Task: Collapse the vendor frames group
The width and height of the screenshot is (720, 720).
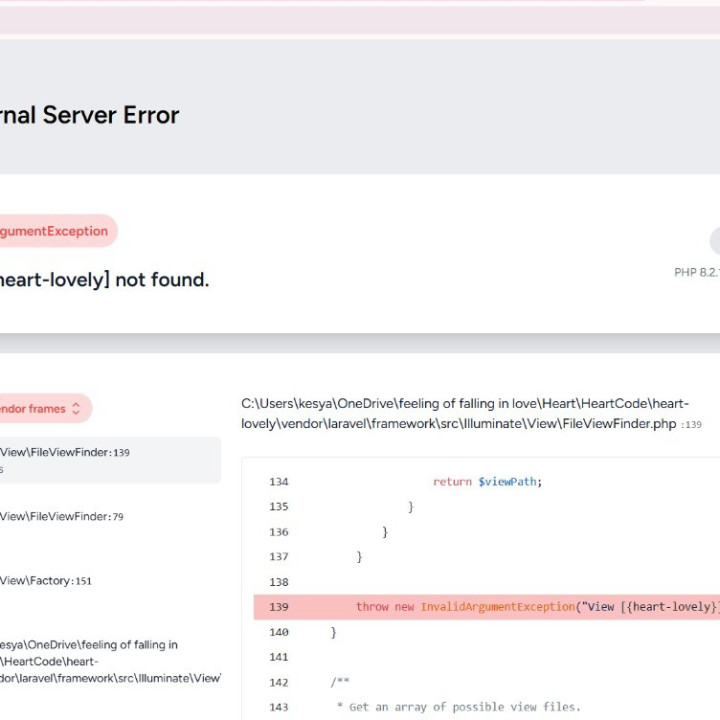Action: 35,409
